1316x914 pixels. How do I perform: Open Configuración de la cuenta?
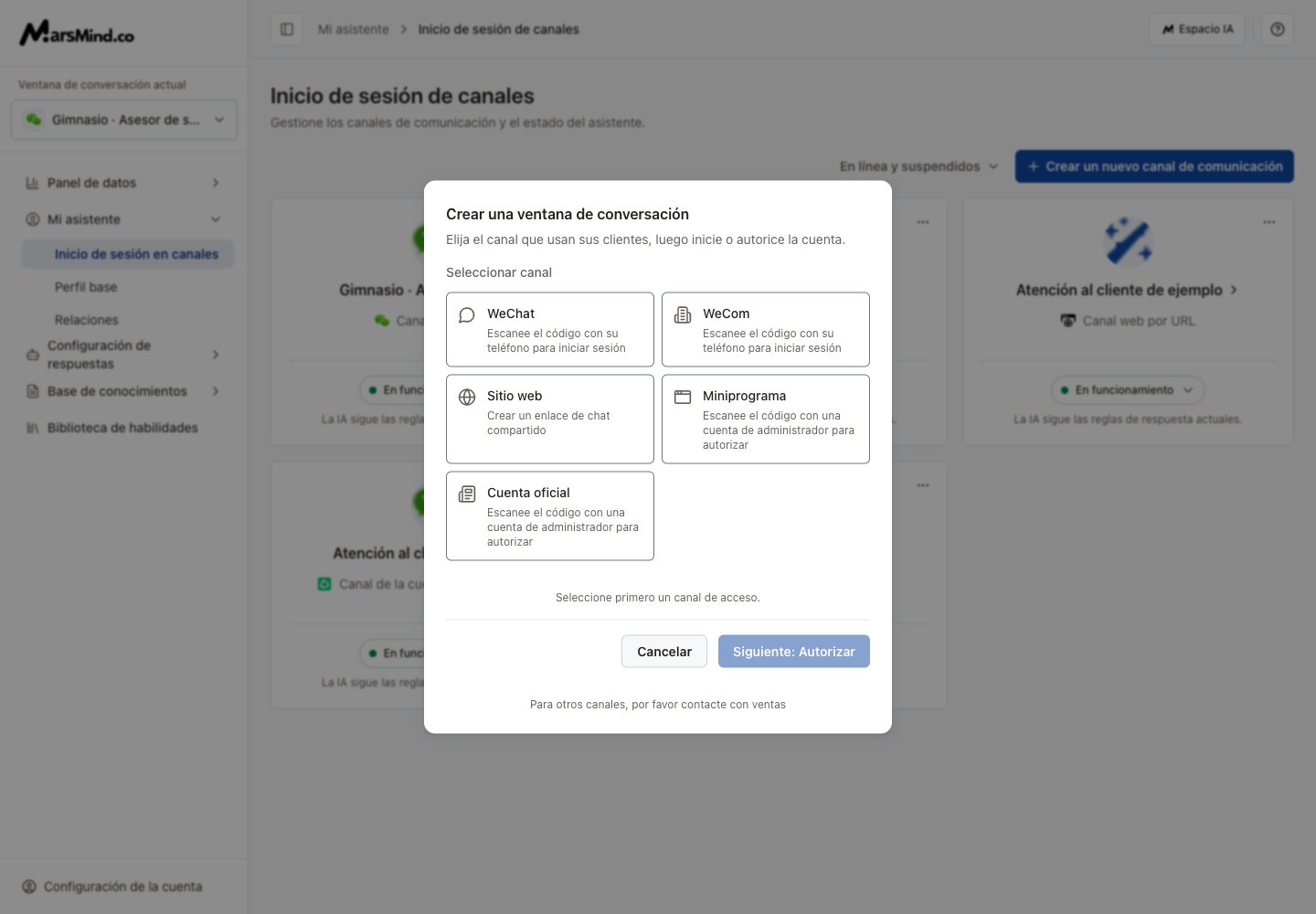point(112,887)
